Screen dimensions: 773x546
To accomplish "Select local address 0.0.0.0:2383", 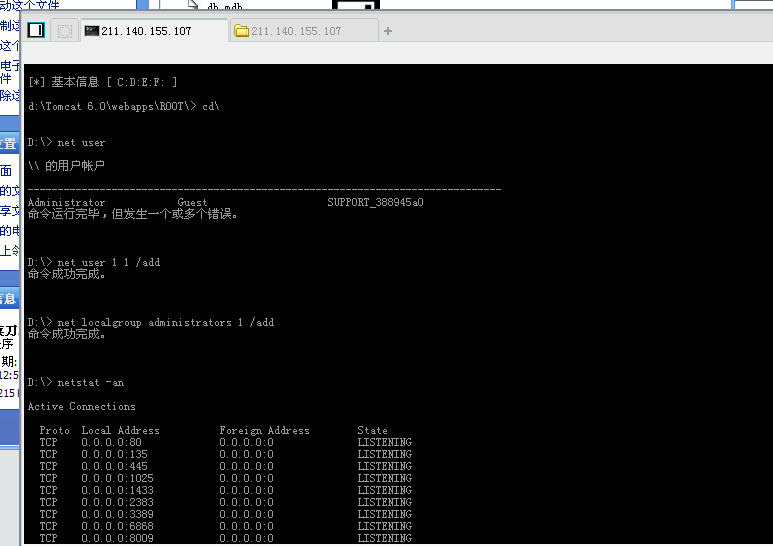I will click(x=117, y=502).
